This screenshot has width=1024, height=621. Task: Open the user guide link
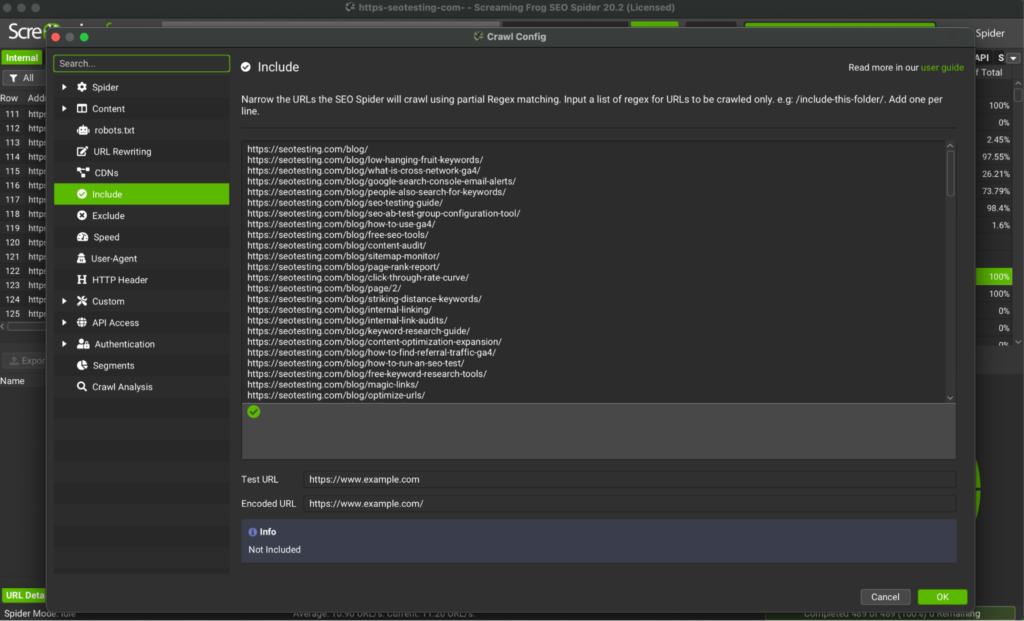(942, 68)
